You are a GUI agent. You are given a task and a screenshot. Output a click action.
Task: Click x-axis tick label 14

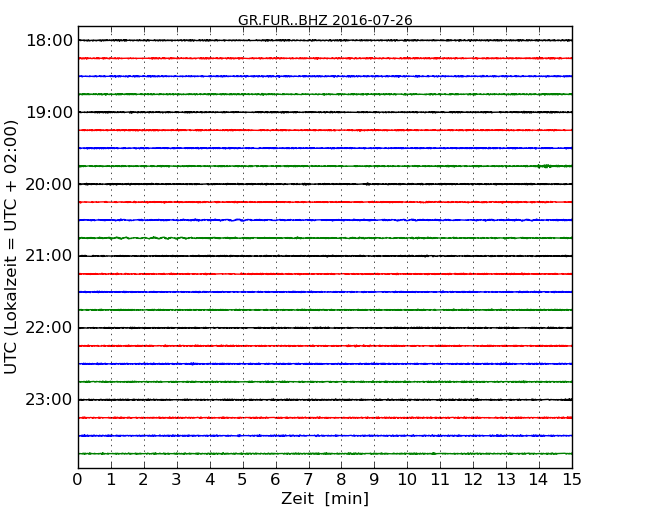(x=539, y=480)
